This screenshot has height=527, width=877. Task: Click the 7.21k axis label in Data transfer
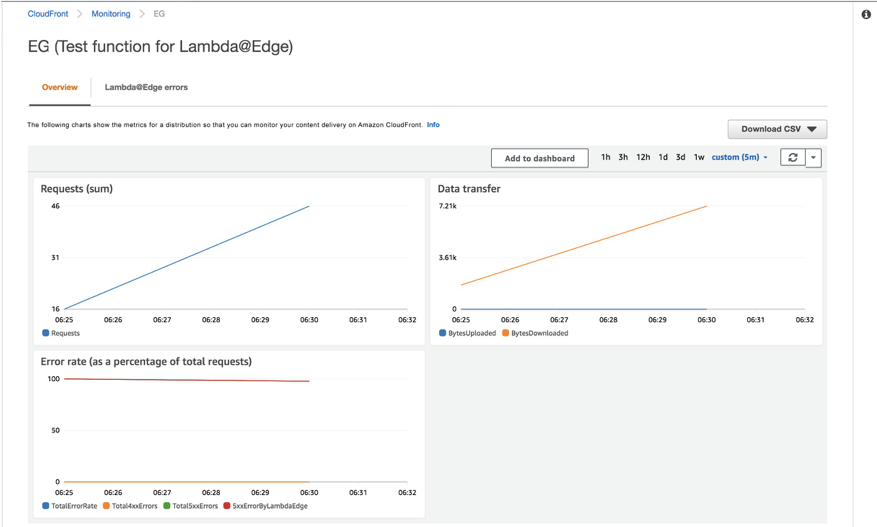(447, 206)
